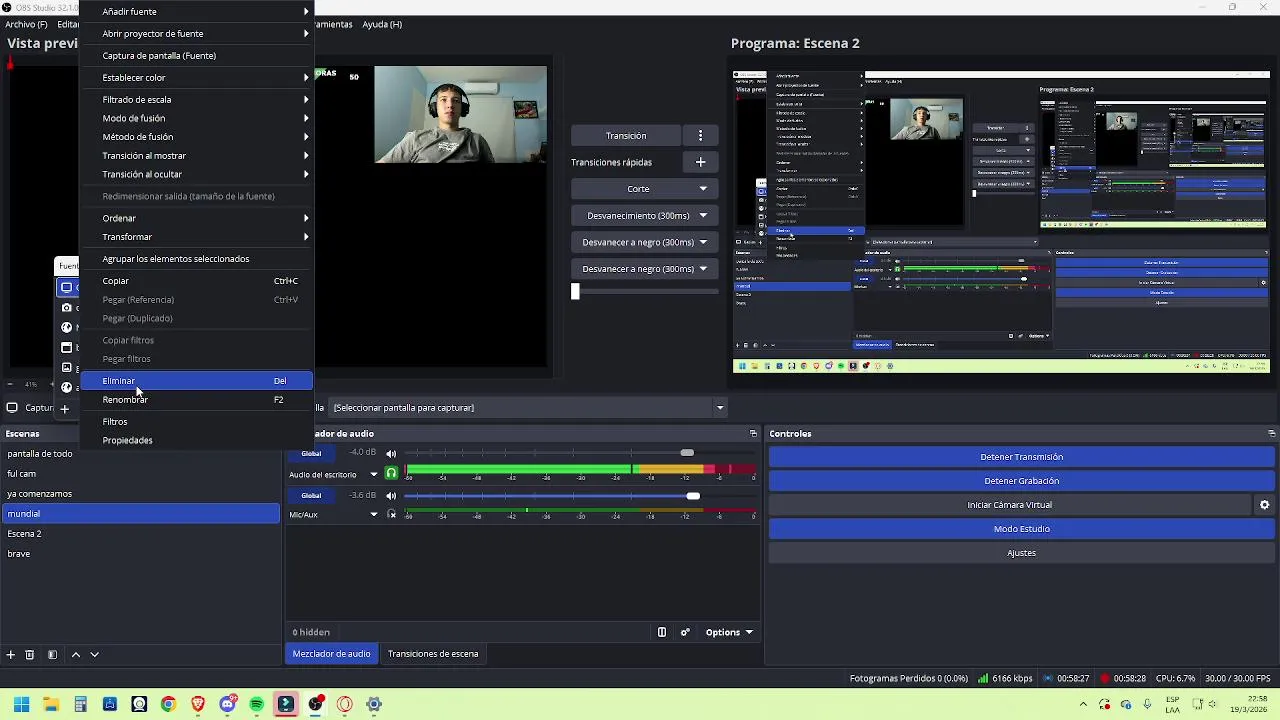Open Discord from the taskbar

tap(228, 704)
